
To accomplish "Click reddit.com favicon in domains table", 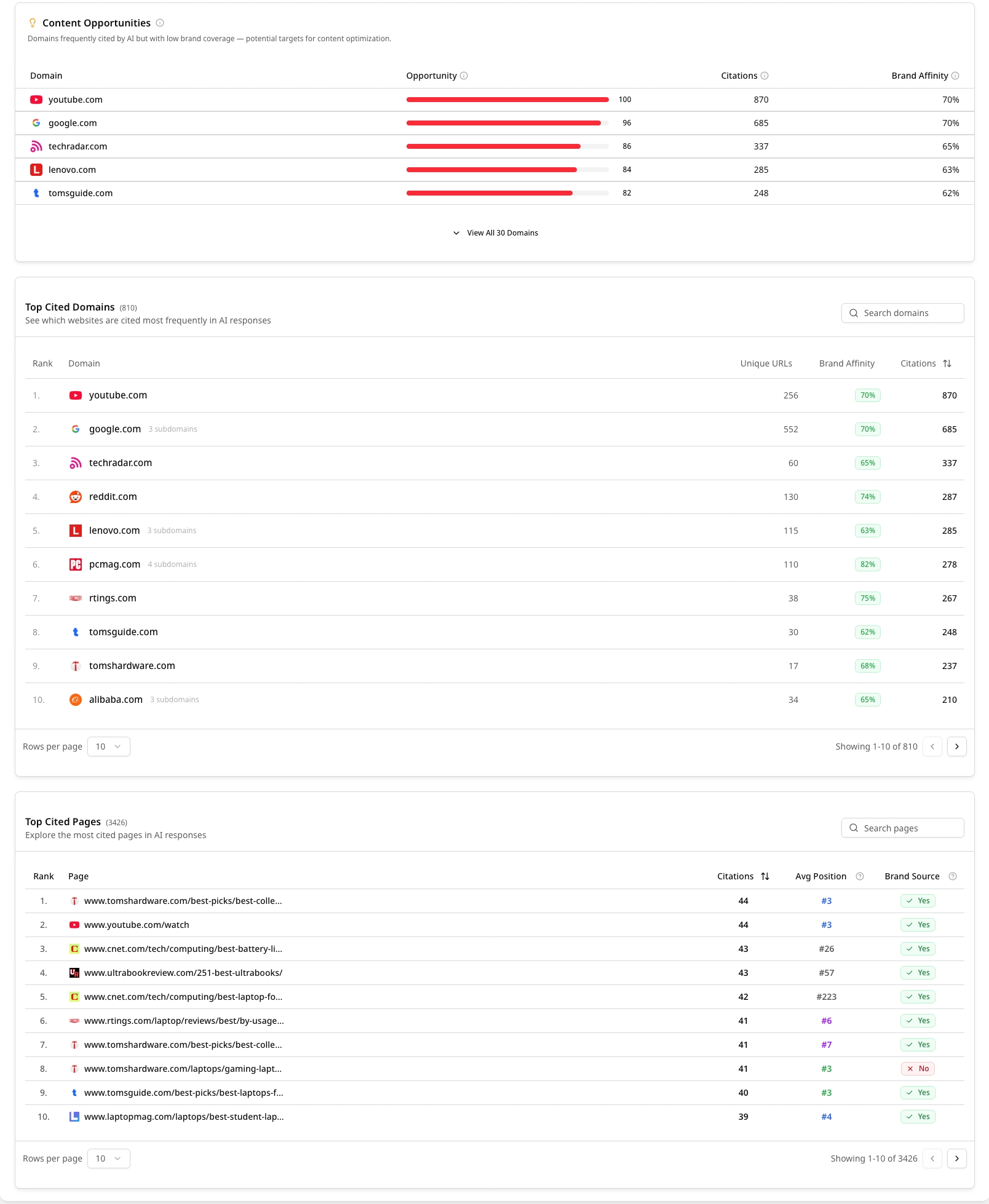I will pos(76,497).
